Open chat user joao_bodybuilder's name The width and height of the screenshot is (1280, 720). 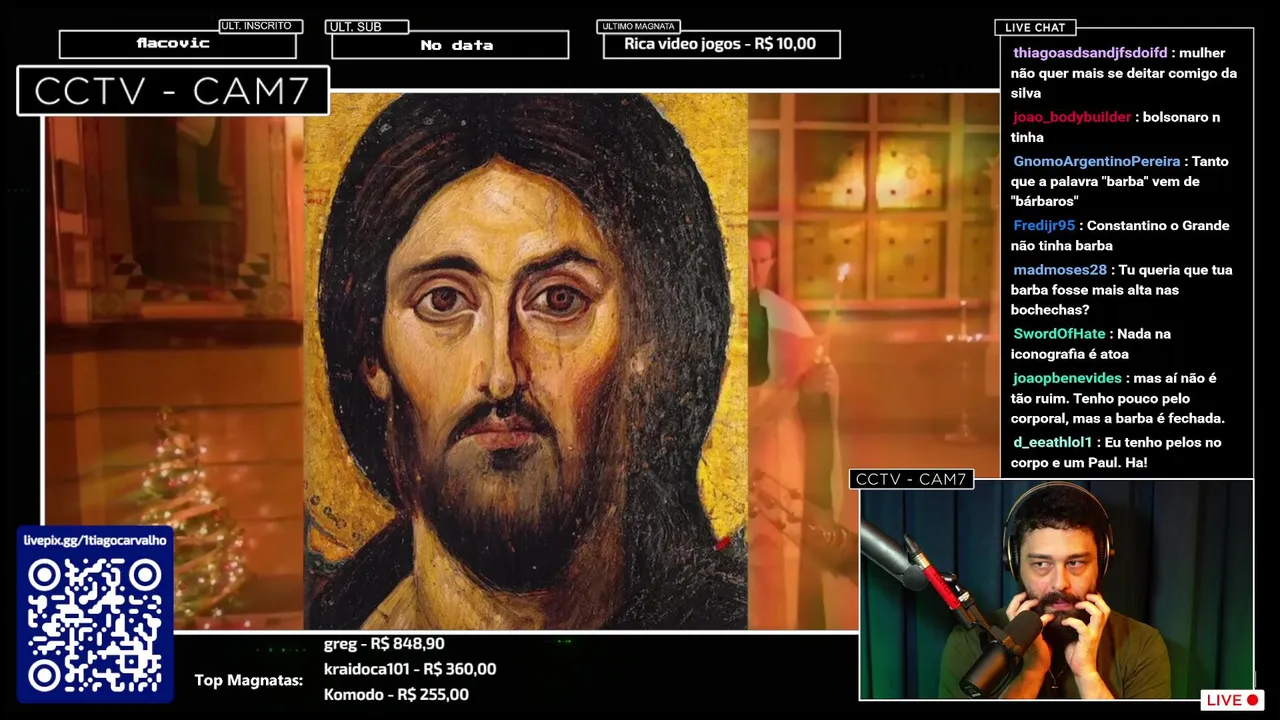(x=1072, y=117)
